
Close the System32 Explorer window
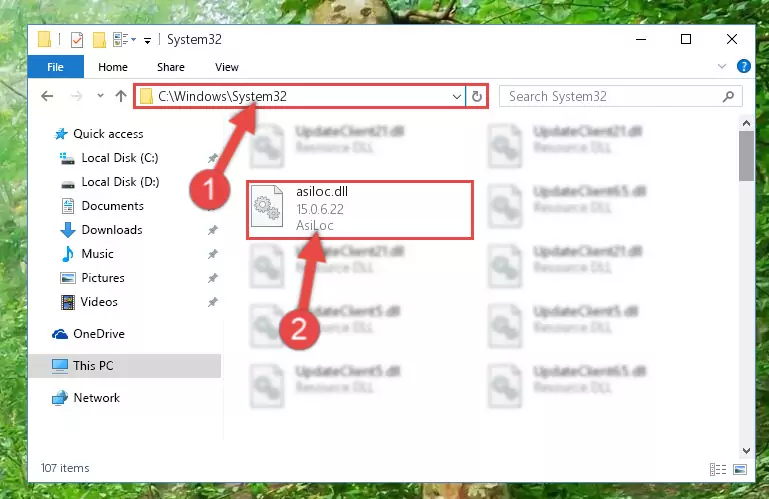click(x=732, y=39)
